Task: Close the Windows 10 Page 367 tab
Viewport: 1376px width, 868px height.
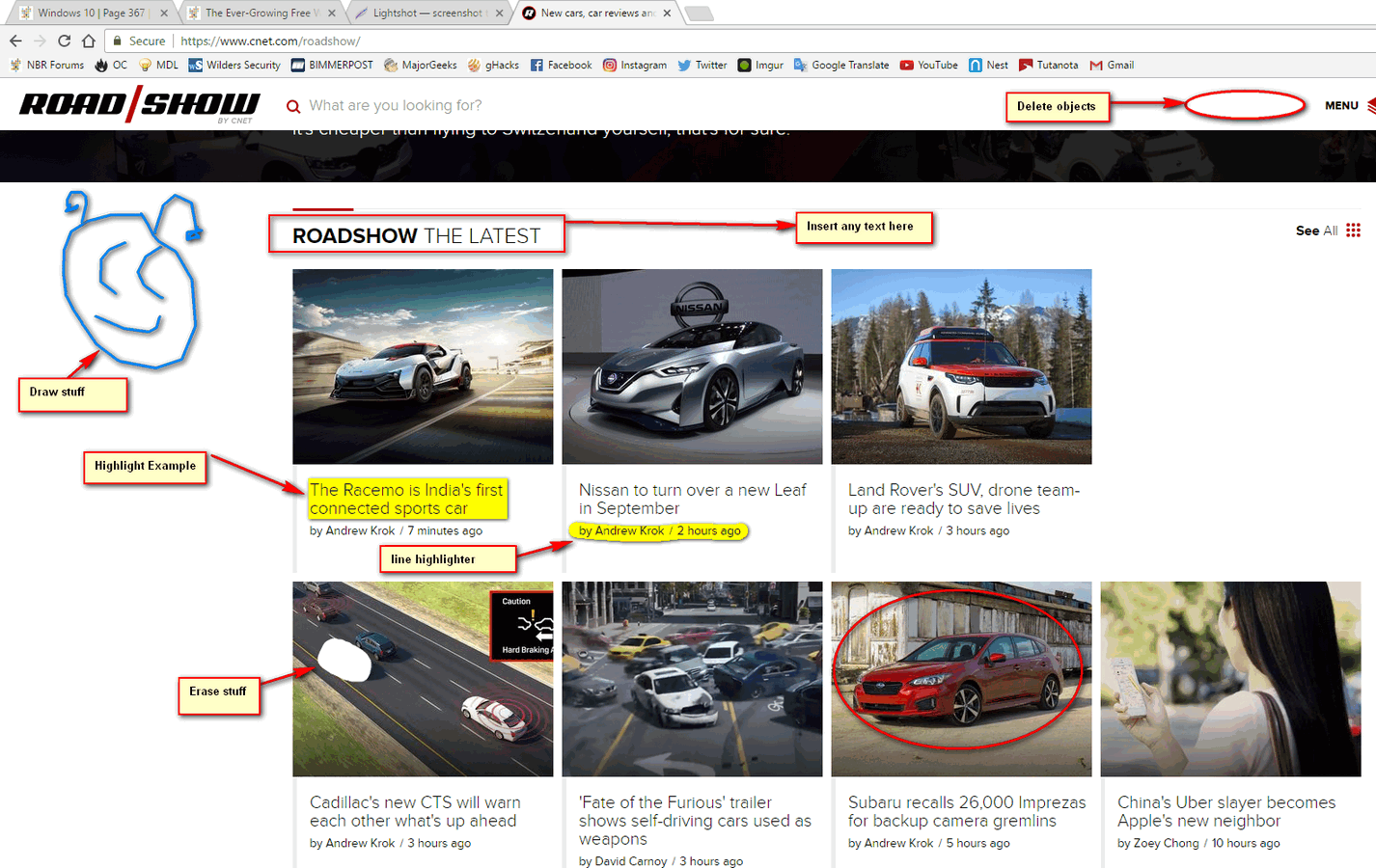Action: pos(164,14)
